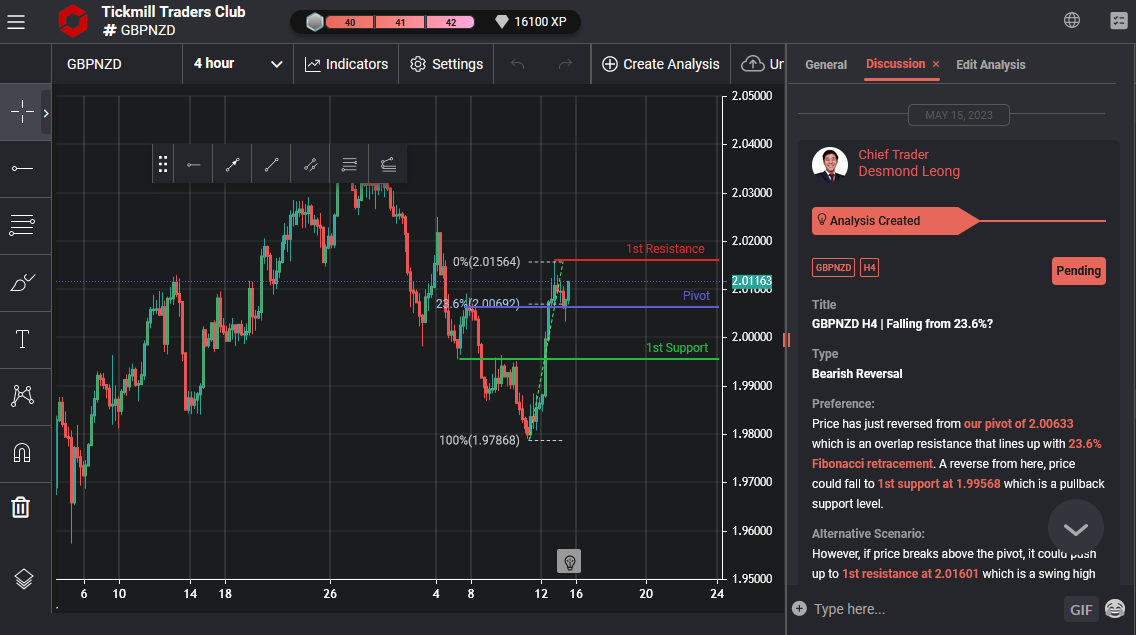Select the pattern tool in sidebar

point(22,395)
